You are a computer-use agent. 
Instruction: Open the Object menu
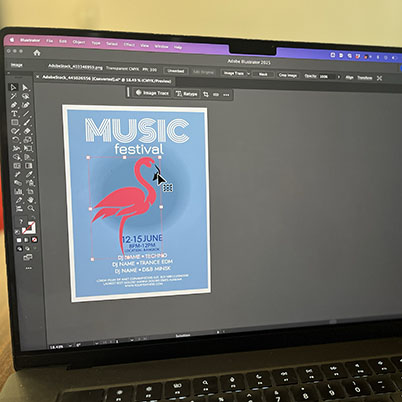pyautogui.click(x=79, y=42)
